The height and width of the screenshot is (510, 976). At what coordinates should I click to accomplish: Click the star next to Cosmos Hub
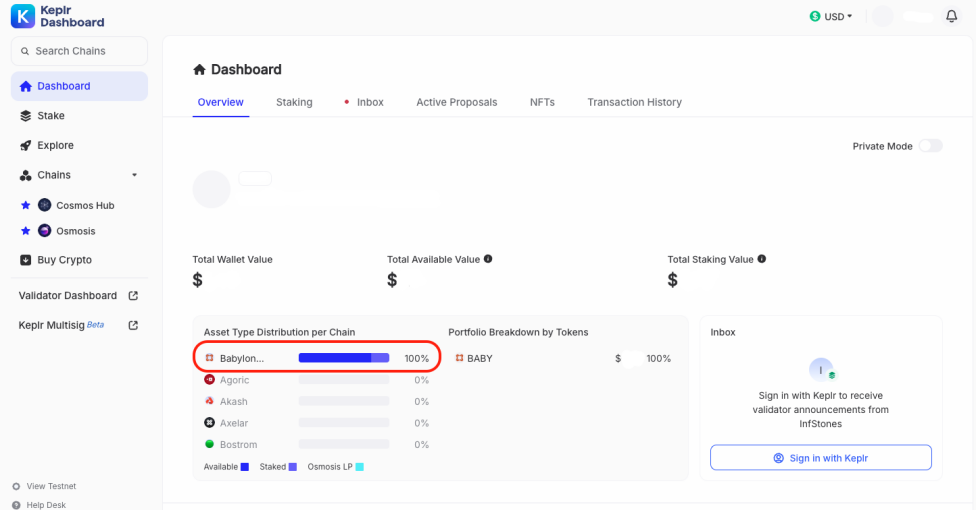(26, 205)
